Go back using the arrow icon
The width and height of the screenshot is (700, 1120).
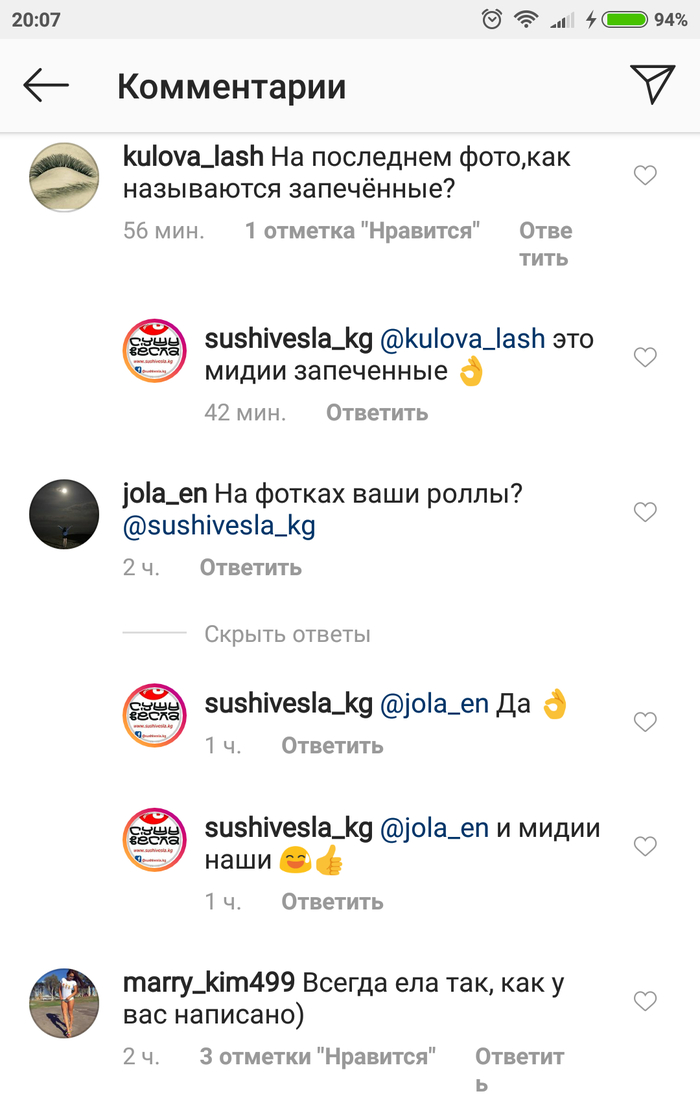point(46,86)
